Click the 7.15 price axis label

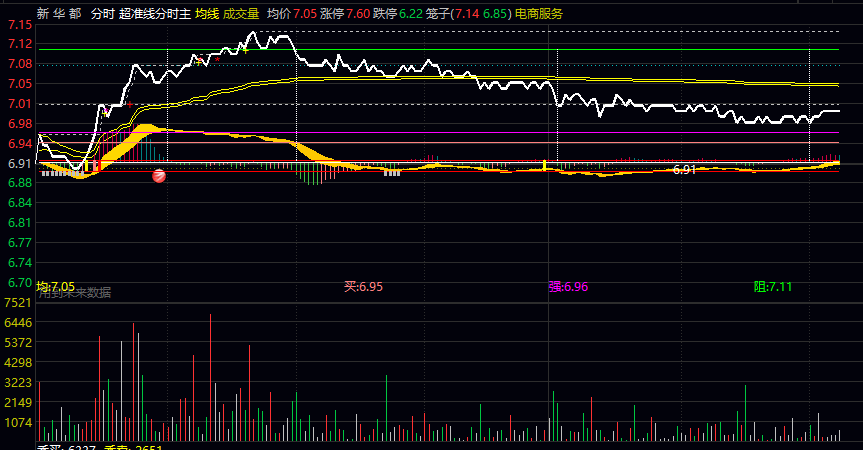(20, 25)
